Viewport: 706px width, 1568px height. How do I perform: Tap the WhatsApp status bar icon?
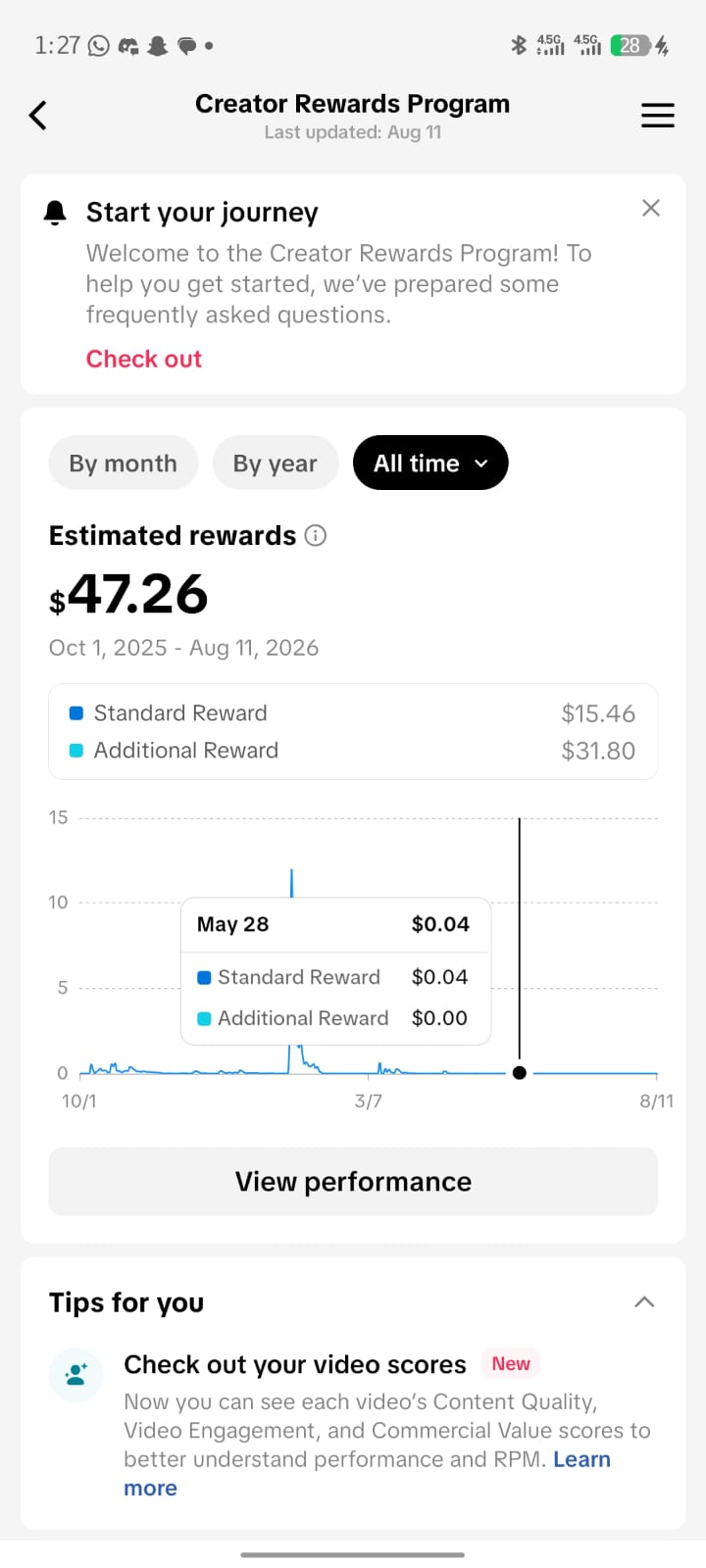[99, 45]
